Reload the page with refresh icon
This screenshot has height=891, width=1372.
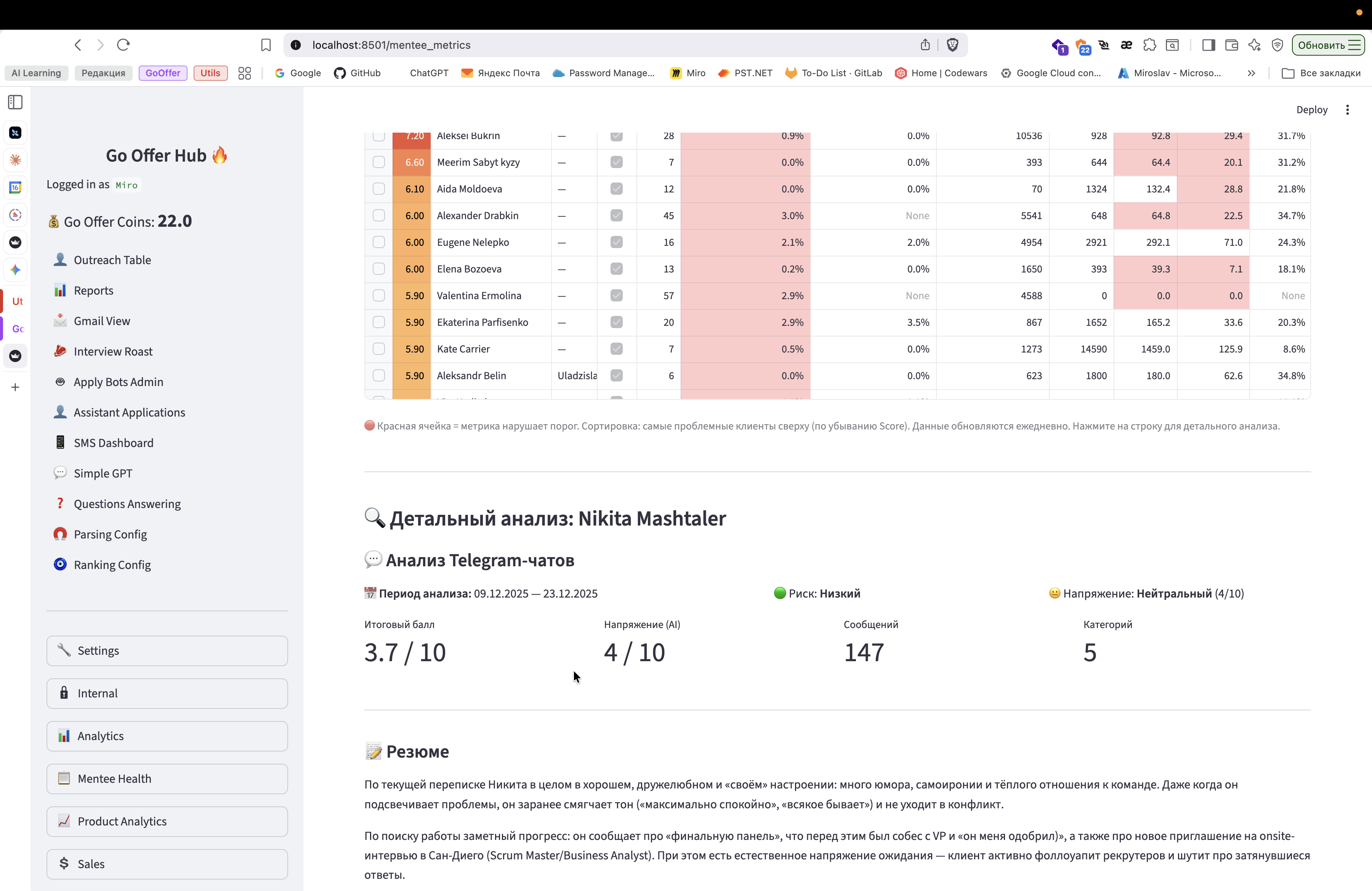click(x=123, y=45)
